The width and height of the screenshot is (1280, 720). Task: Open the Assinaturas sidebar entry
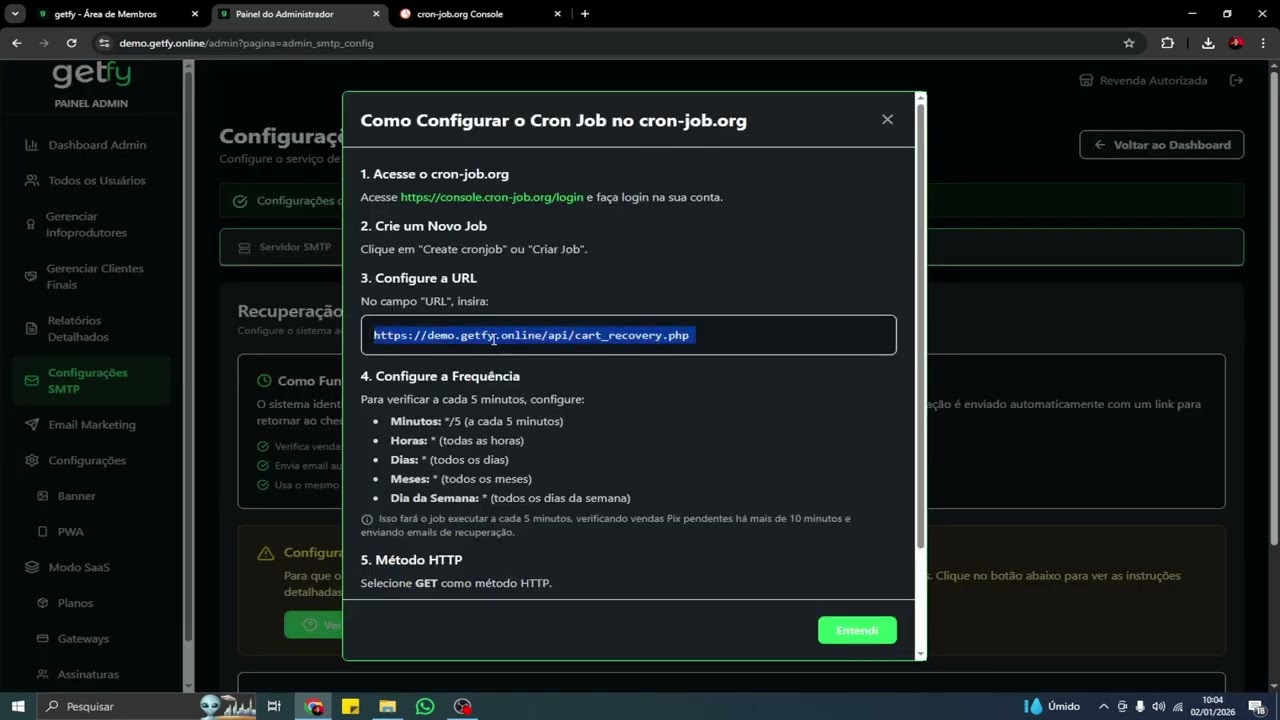click(88, 675)
